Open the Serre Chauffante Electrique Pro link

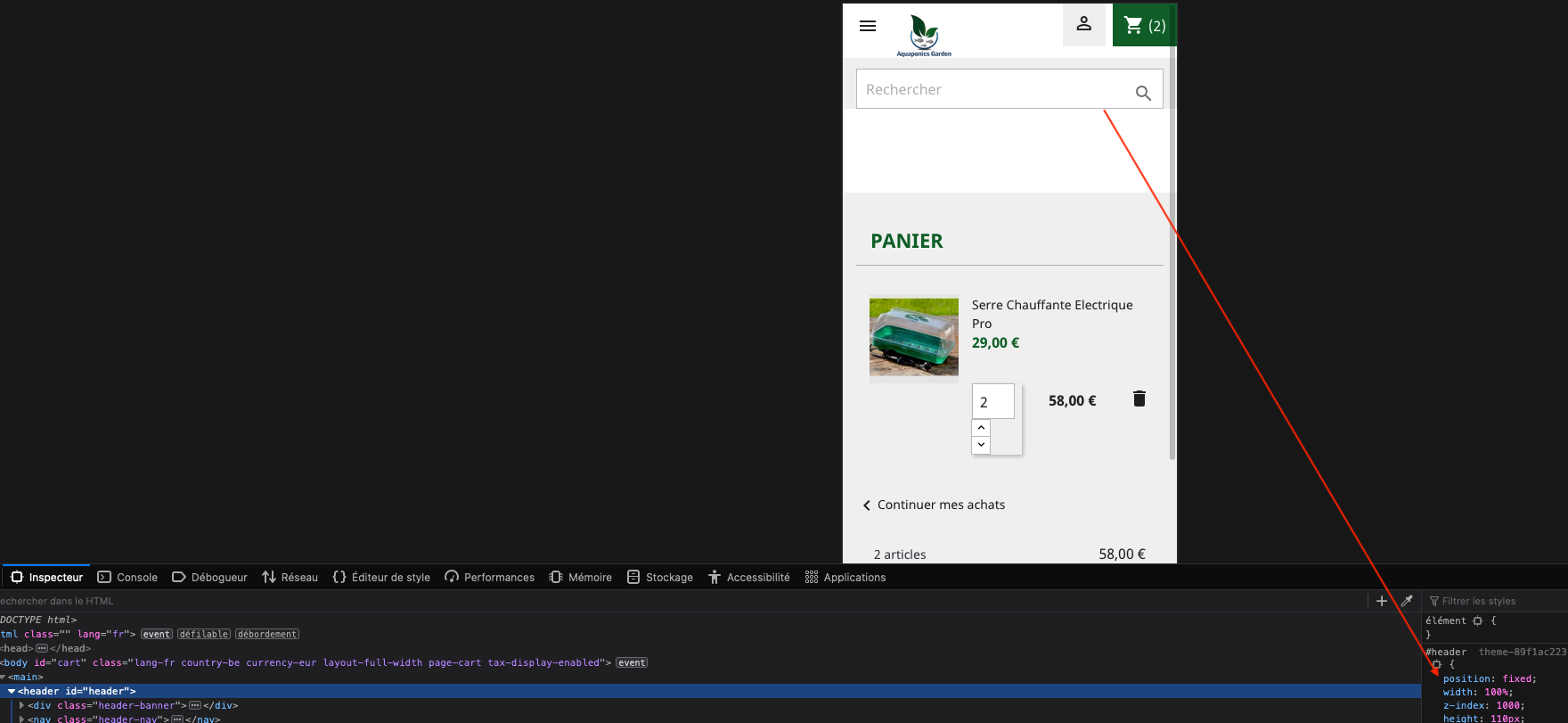coord(1052,314)
